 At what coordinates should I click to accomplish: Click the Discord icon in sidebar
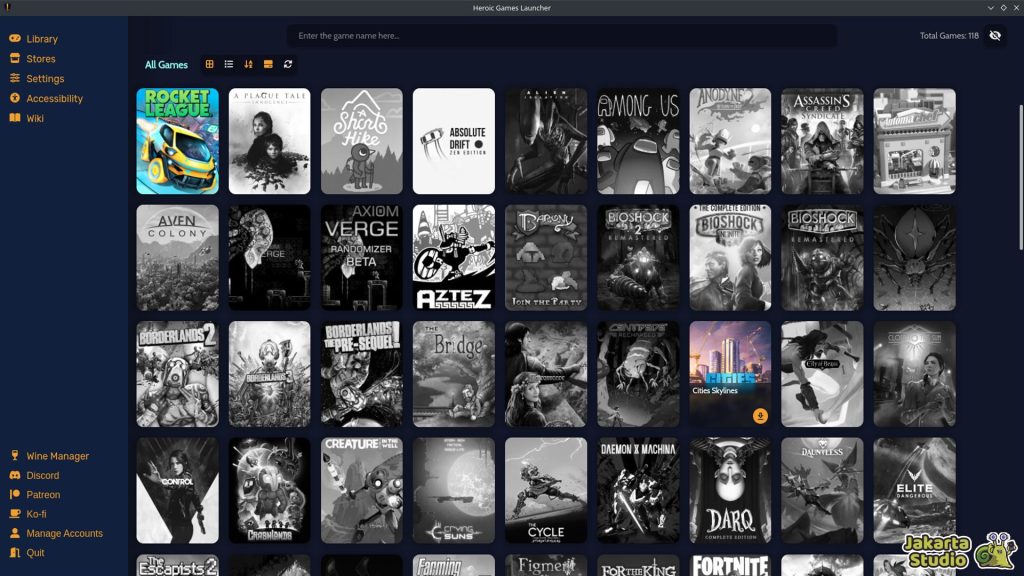[x=15, y=475]
